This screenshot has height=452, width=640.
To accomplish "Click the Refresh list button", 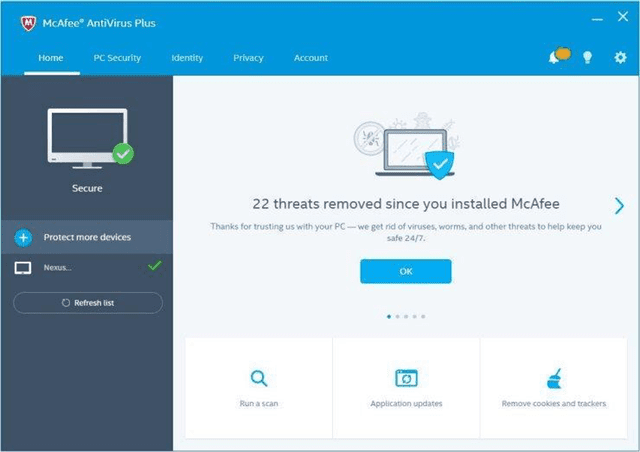I will coord(87,302).
